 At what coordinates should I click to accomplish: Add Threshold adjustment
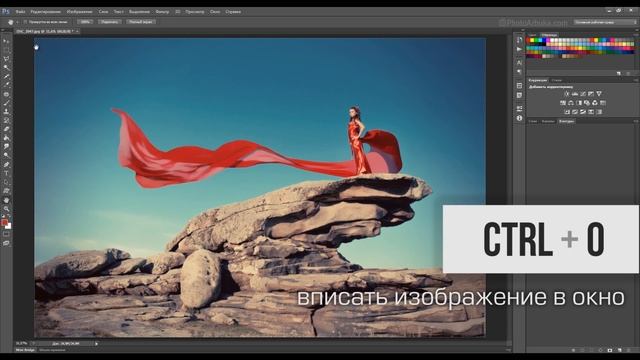(583, 112)
